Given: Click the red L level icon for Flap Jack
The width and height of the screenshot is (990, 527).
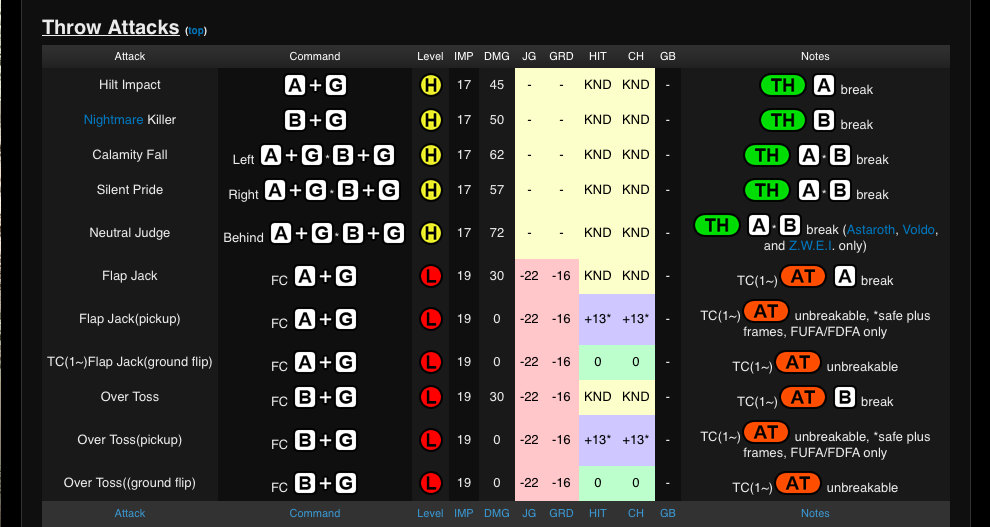Looking at the screenshot, I should click(430, 276).
